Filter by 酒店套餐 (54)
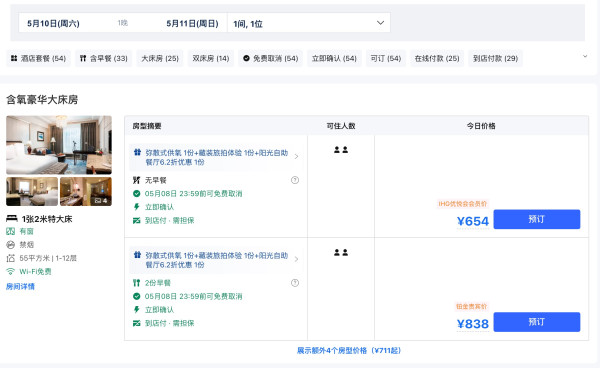This screenshot has width=600, height=368. (x=38, y=59)
